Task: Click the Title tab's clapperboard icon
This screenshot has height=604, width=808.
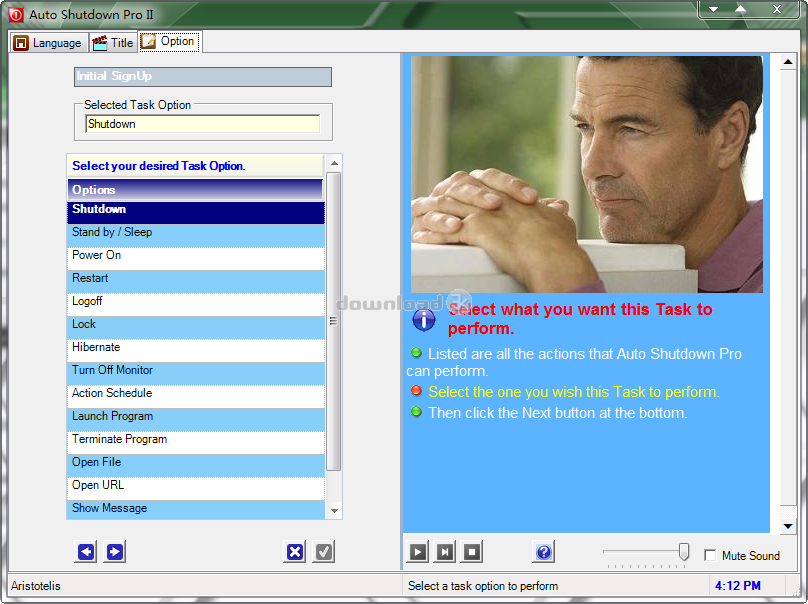Action: [x=99, y=43]
